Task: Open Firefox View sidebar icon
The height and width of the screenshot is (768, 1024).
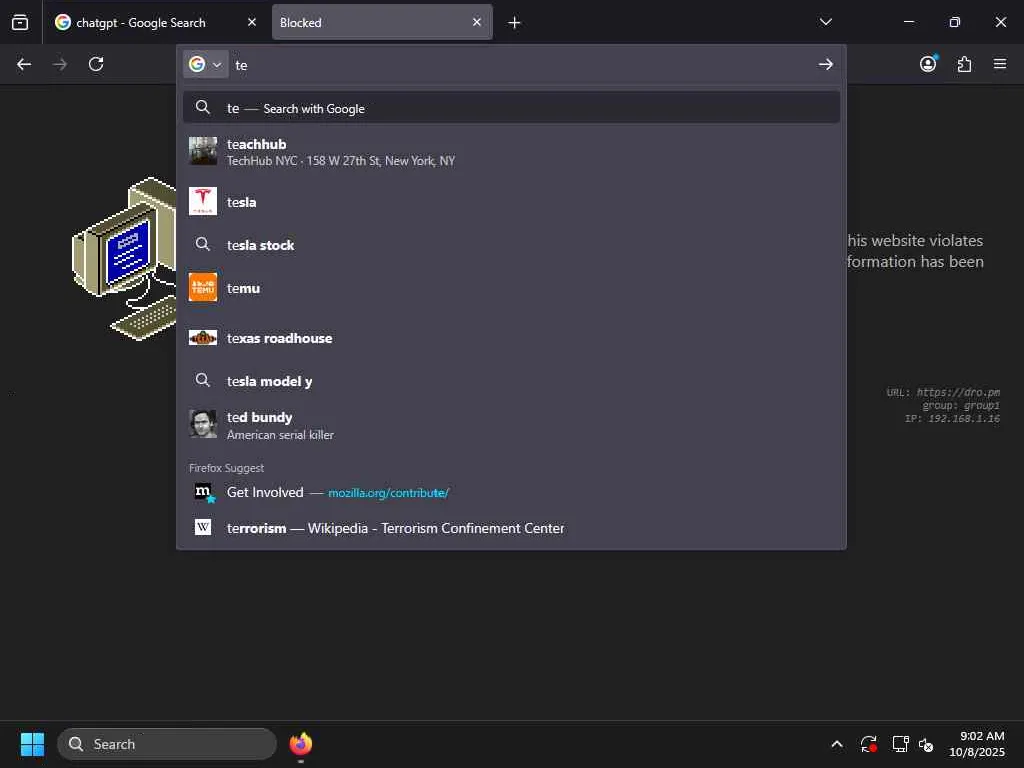Action: click(20, 22)
